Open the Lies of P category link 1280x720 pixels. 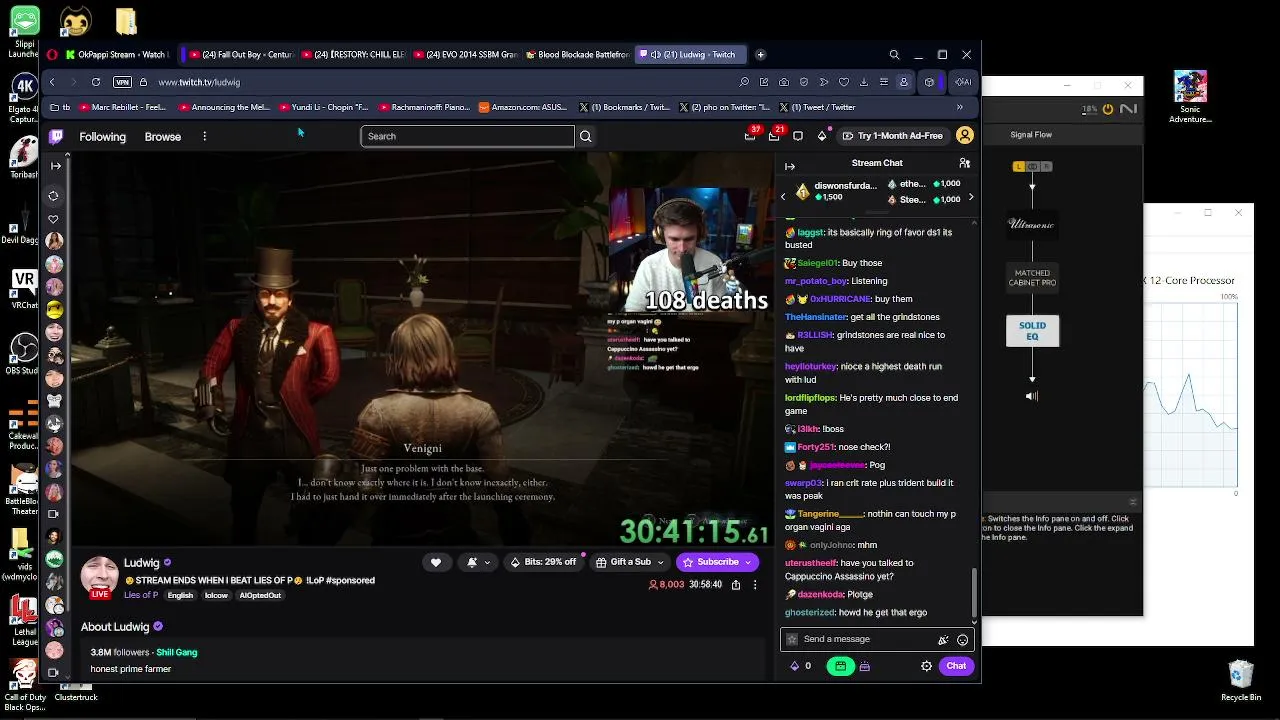(141, 595)
